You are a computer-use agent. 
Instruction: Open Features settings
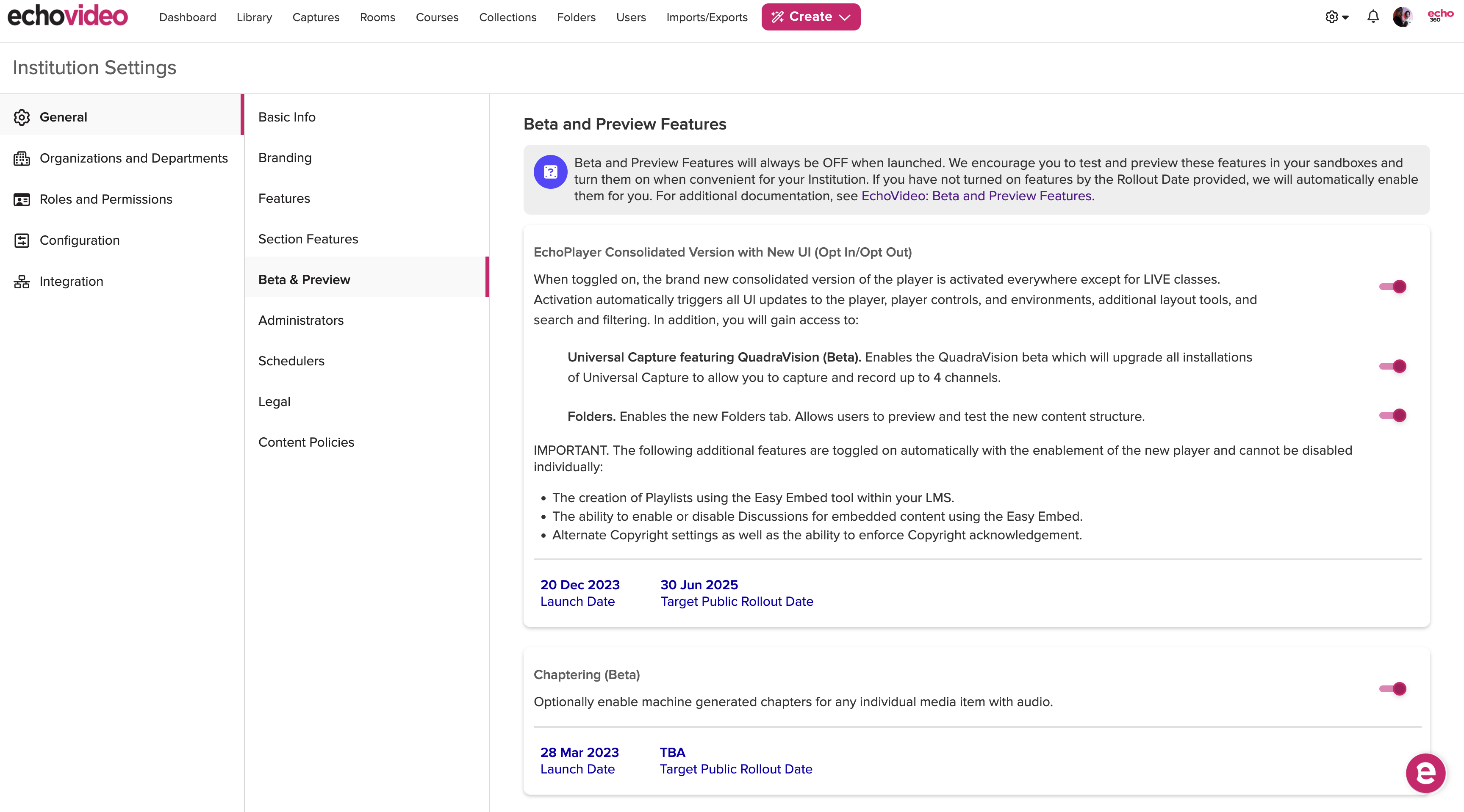[366, 198]
